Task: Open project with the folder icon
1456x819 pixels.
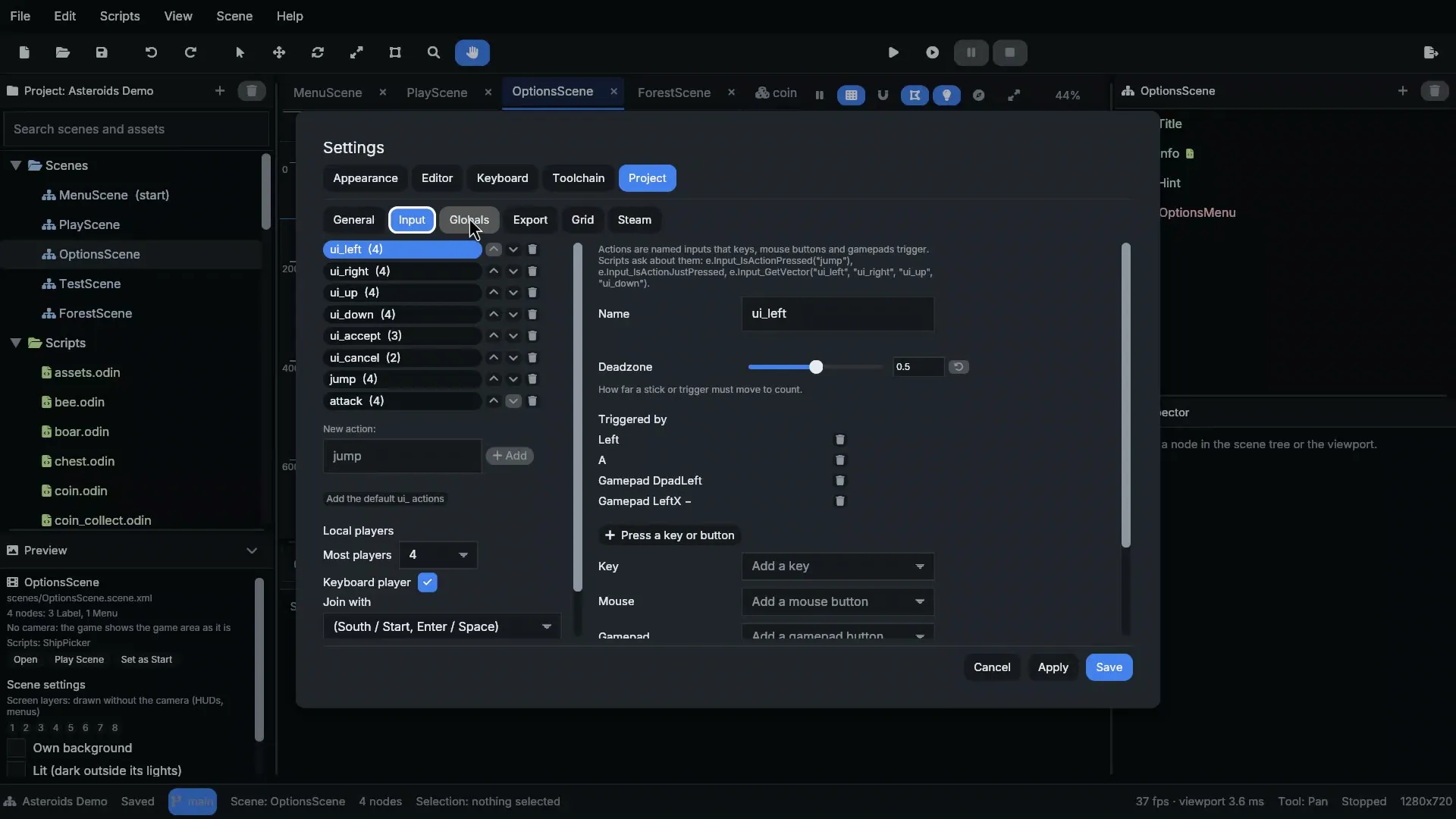Action: (63, 52)
